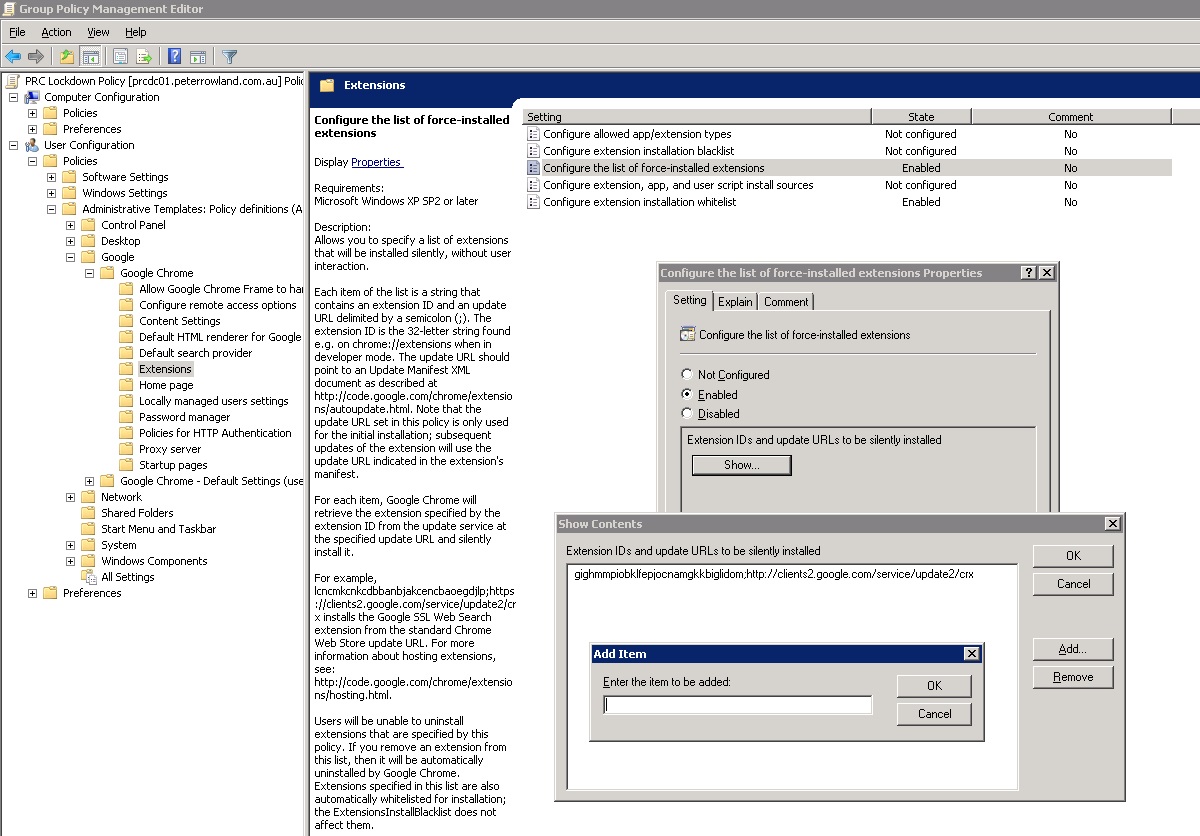Click the Show button for extension IDs
The image size is (1200, 836).
click(x=740, y=464)
